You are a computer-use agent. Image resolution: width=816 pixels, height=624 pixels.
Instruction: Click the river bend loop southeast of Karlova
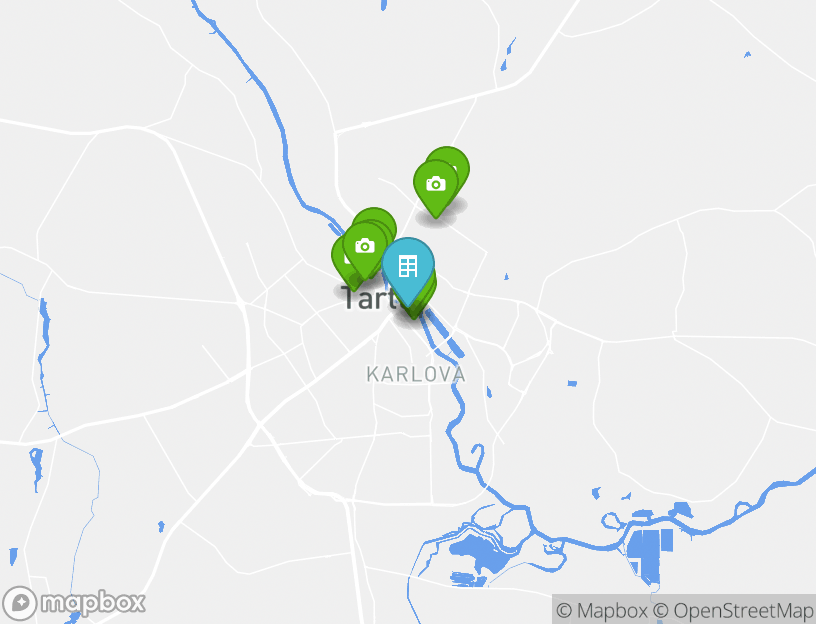click(x=477, y=458)
